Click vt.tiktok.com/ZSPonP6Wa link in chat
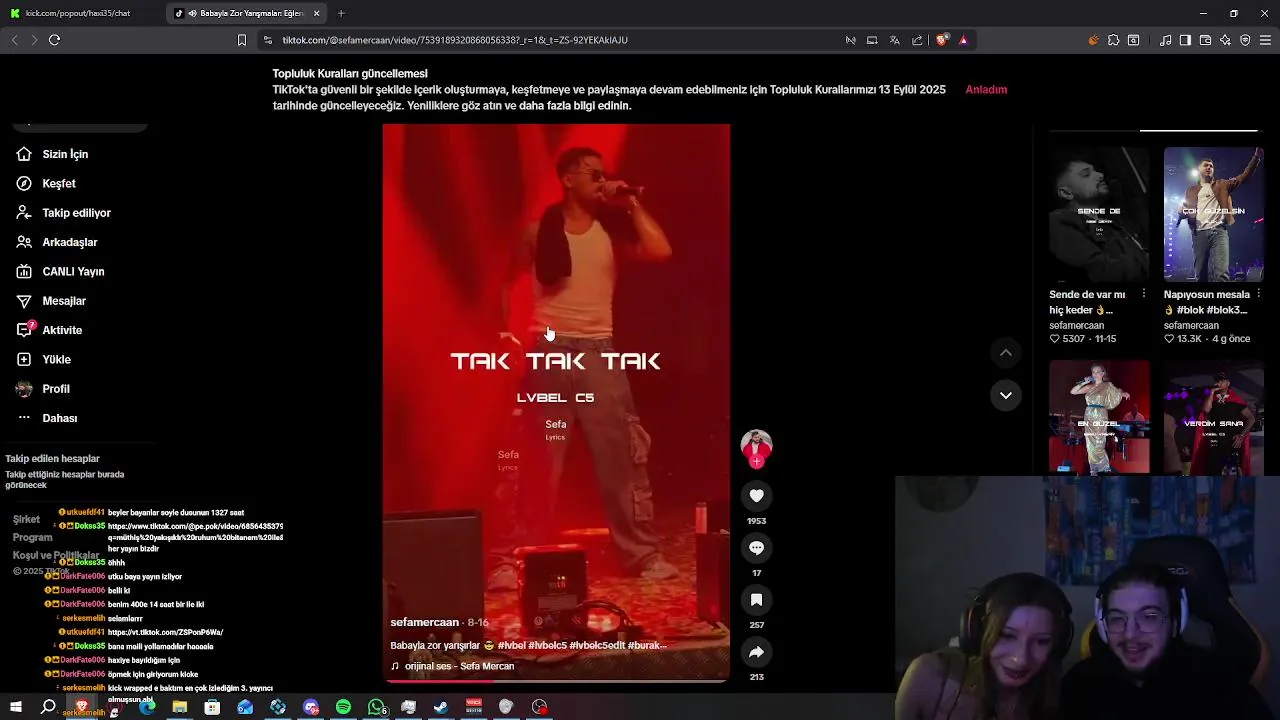This screenshot has height=720, width=1280. click(165, 632)
